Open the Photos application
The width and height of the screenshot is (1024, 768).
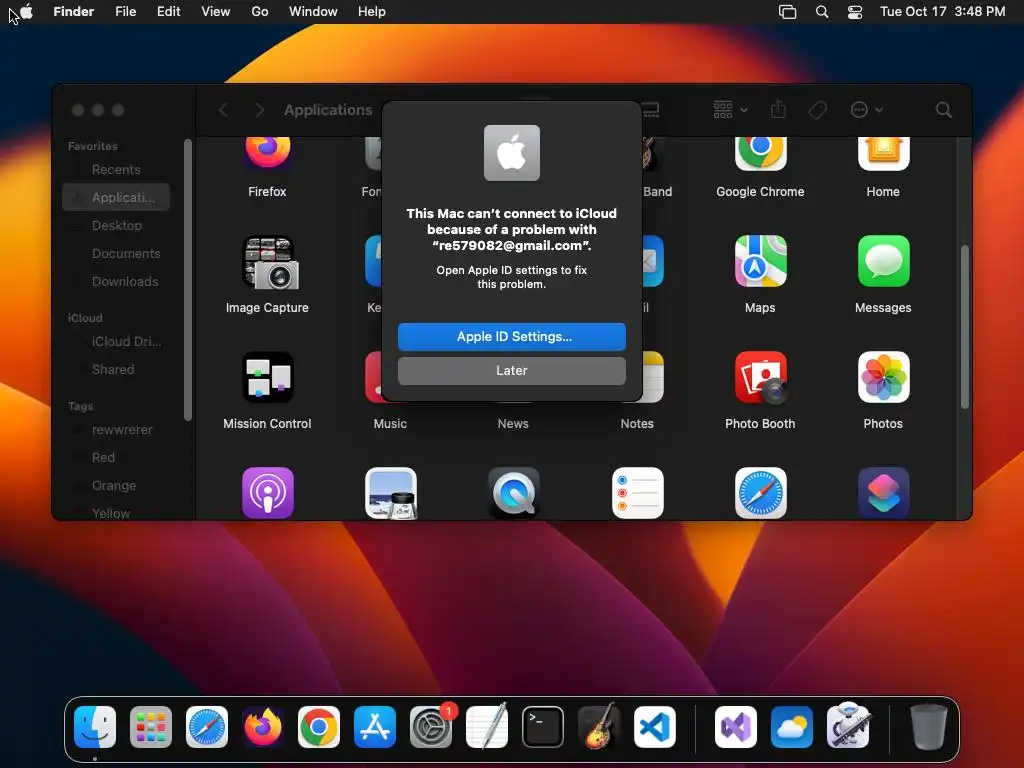[883, 377]
